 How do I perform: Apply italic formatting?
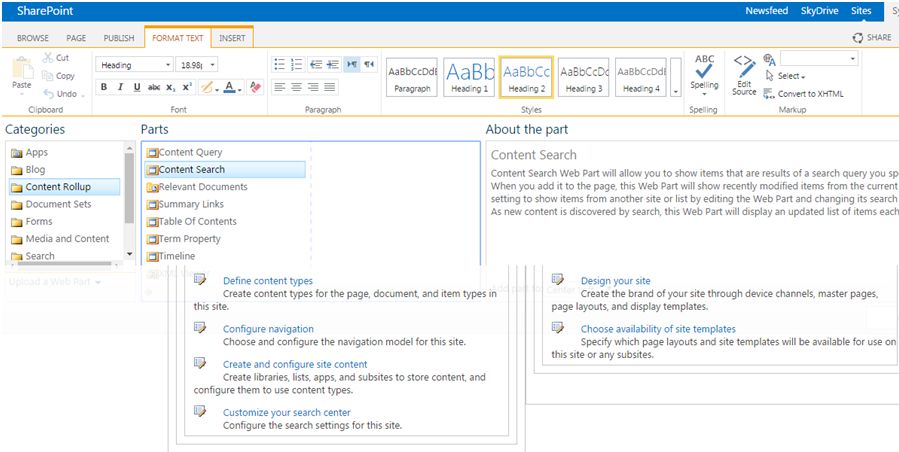click(x=121, y=88)
